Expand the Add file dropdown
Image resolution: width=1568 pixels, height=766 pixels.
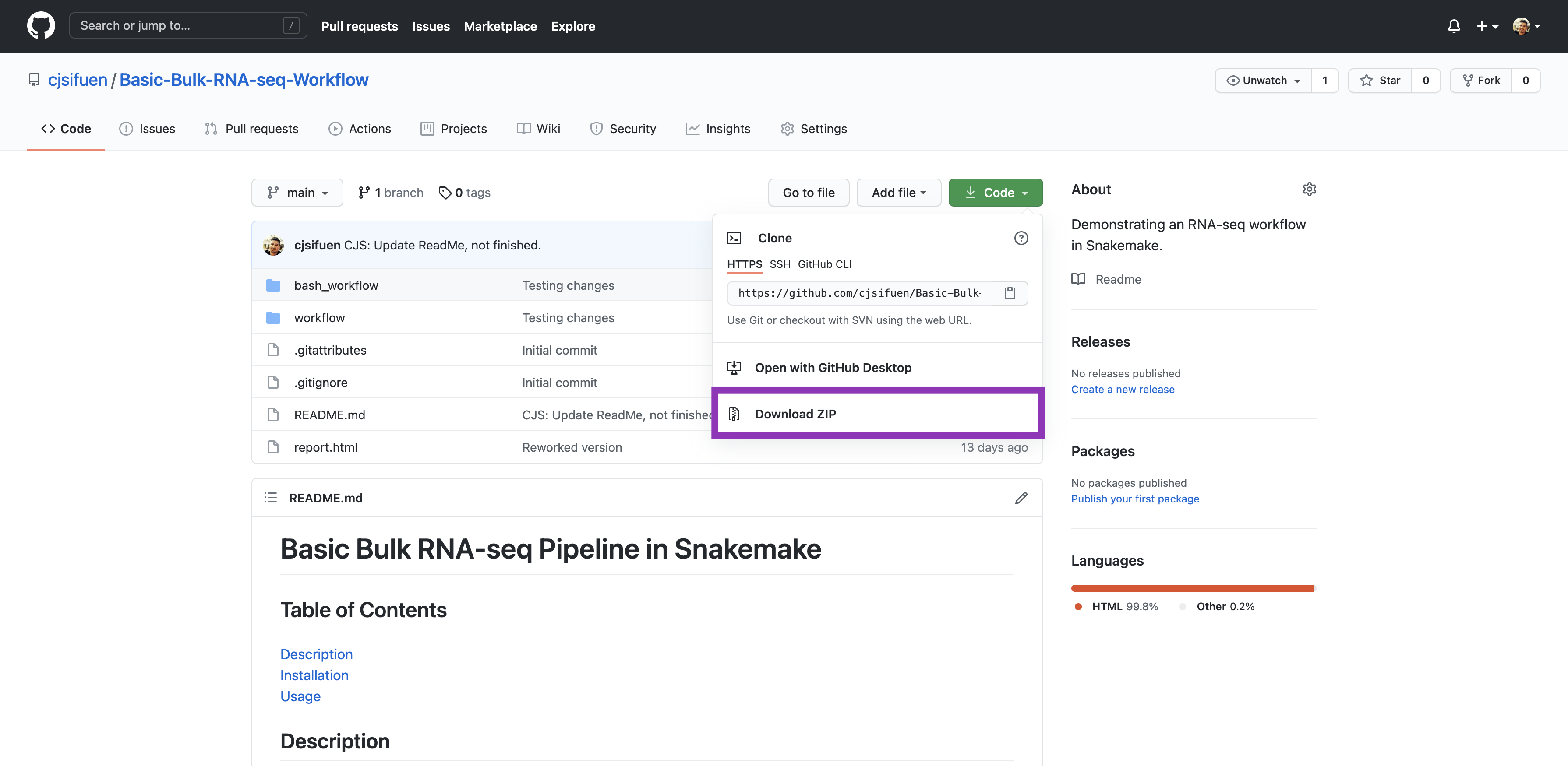click(898, 192)
